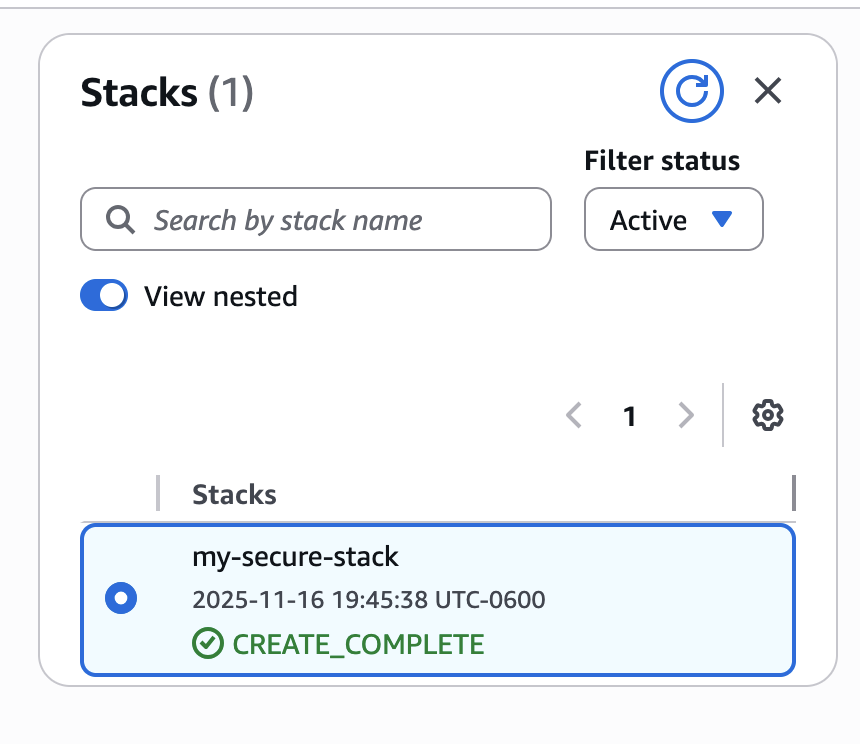Open the Active filter status dropdown

(673, 220)
